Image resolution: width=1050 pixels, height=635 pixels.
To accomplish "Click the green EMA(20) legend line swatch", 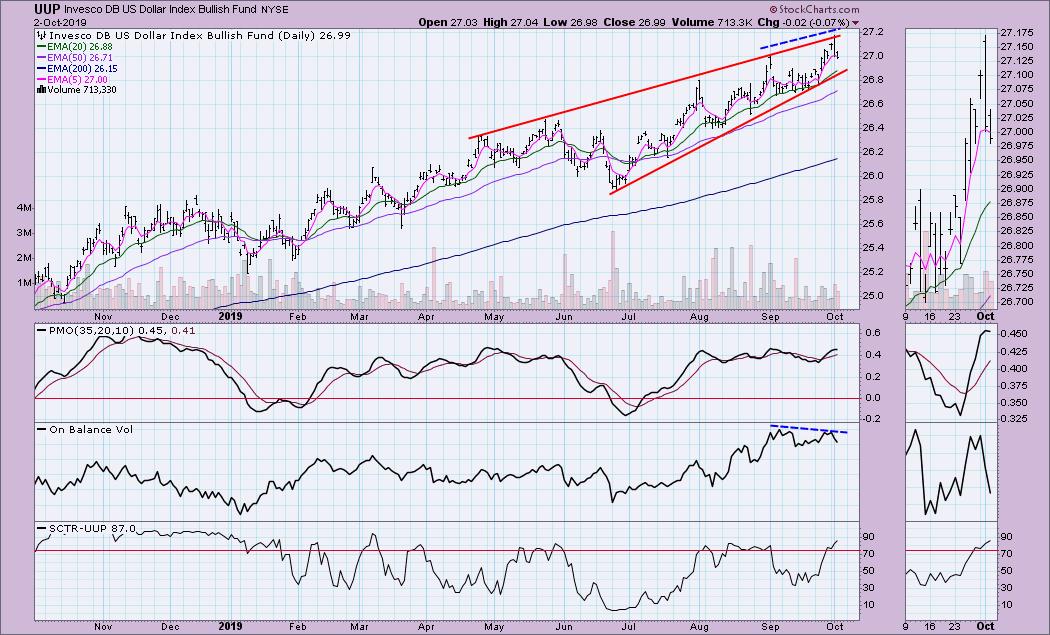I will 41,47.
